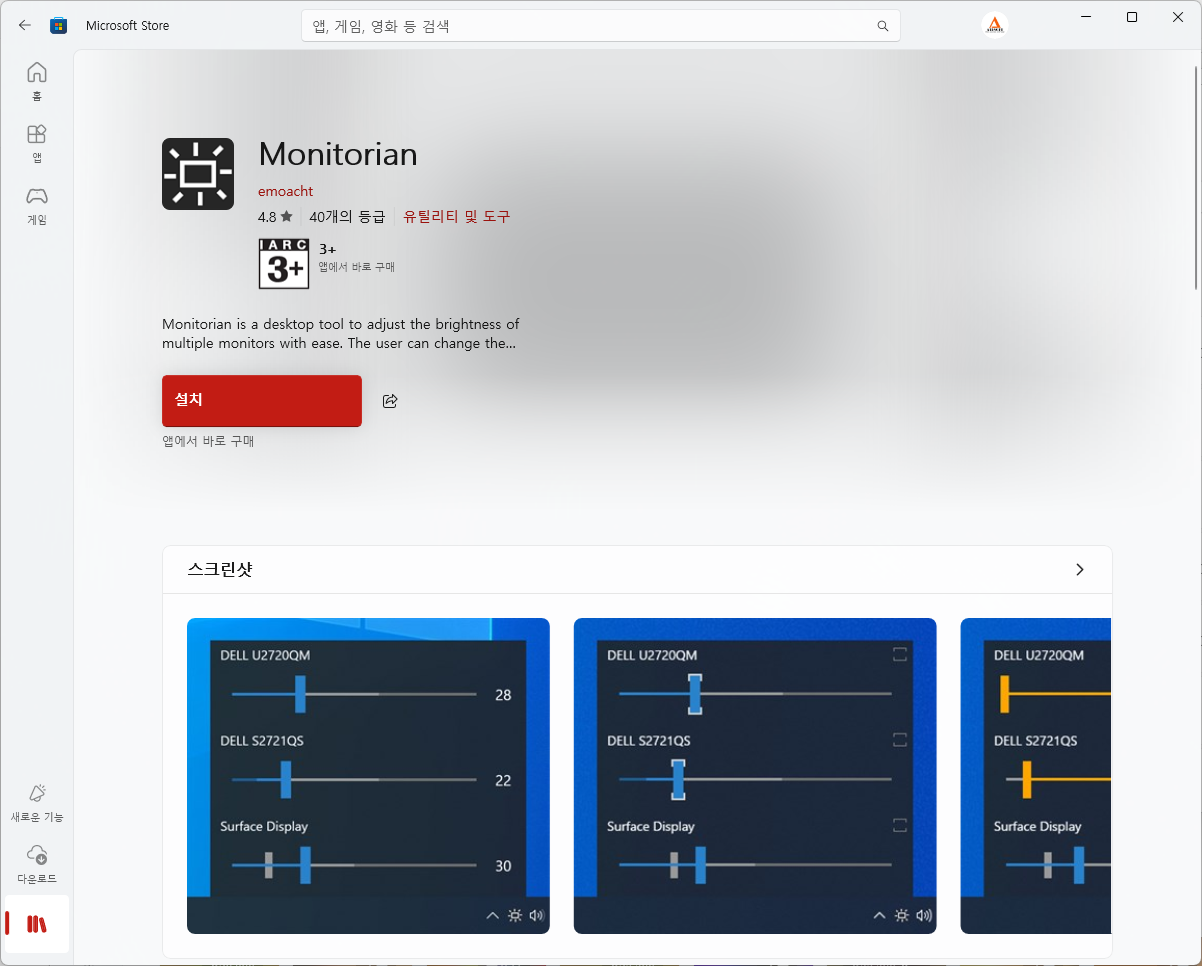Minimize the Microsoft Store window

[x=1085, y=17]
